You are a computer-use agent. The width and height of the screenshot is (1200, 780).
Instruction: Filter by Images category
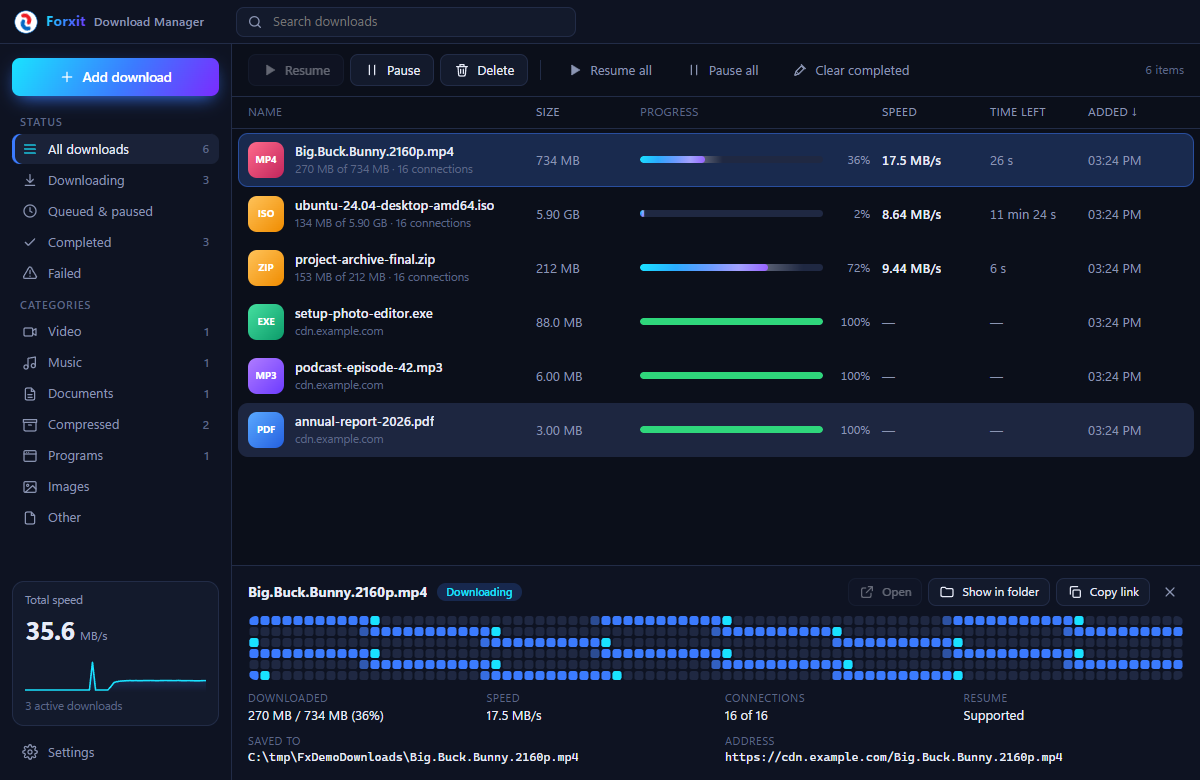[115, 486]
